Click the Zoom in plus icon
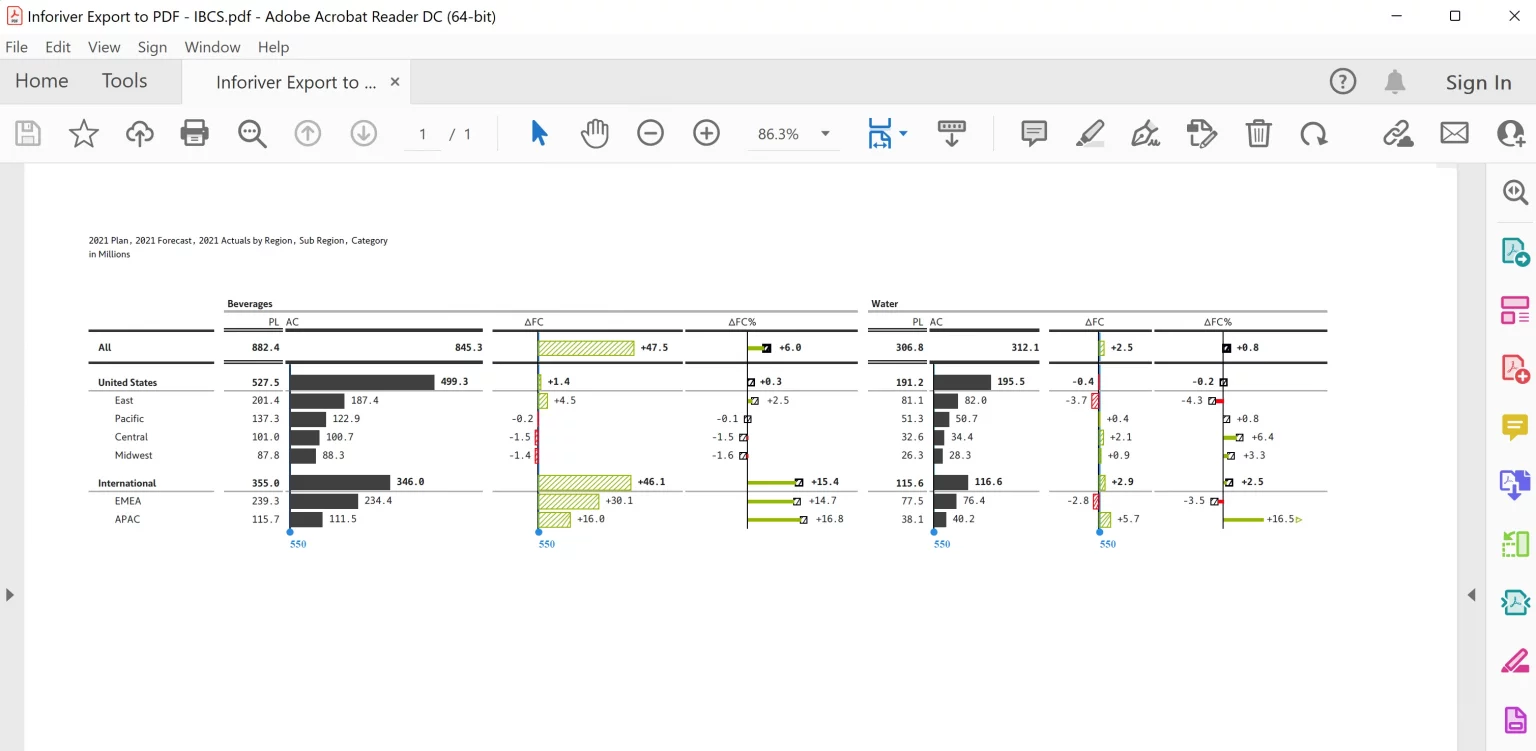1536x751 pixels. point(707,133)
